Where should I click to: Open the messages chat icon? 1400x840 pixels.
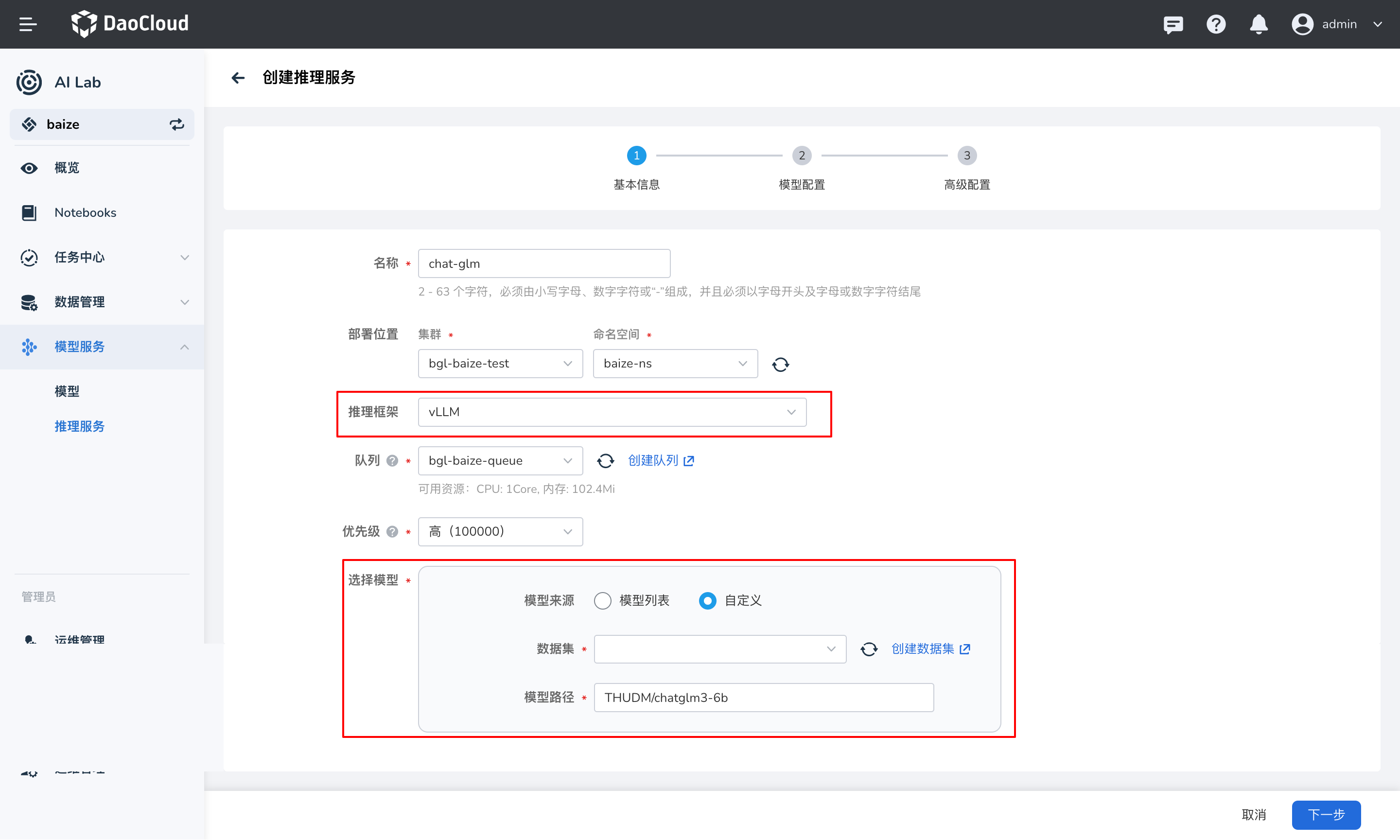tap(1172, 24)
